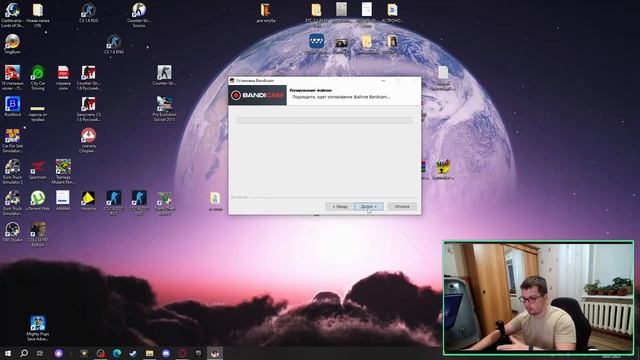
Task: Open Steam from the taskbar
Action: [133, 353]
